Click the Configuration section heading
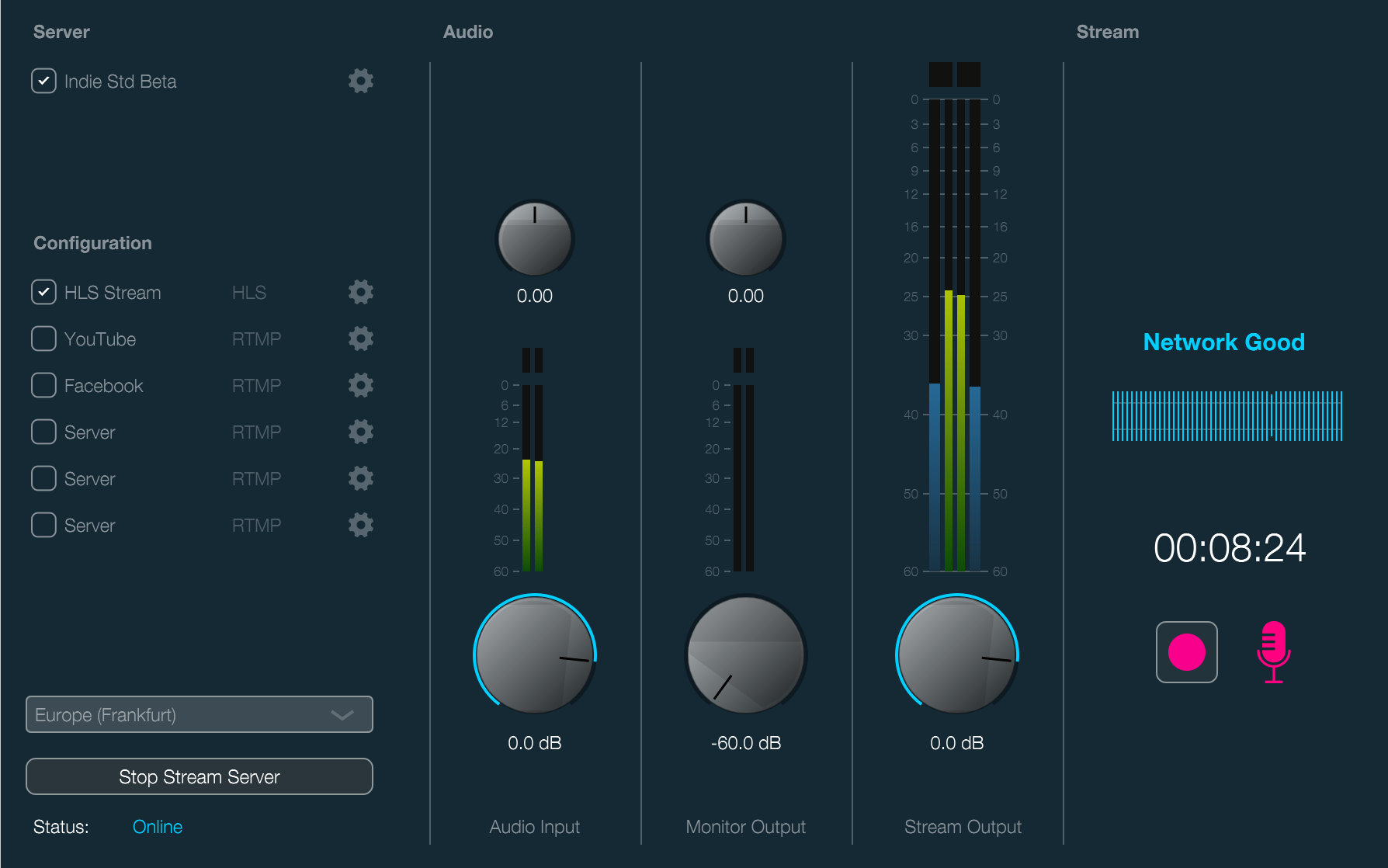1388x868 pixels. (92, 243)
